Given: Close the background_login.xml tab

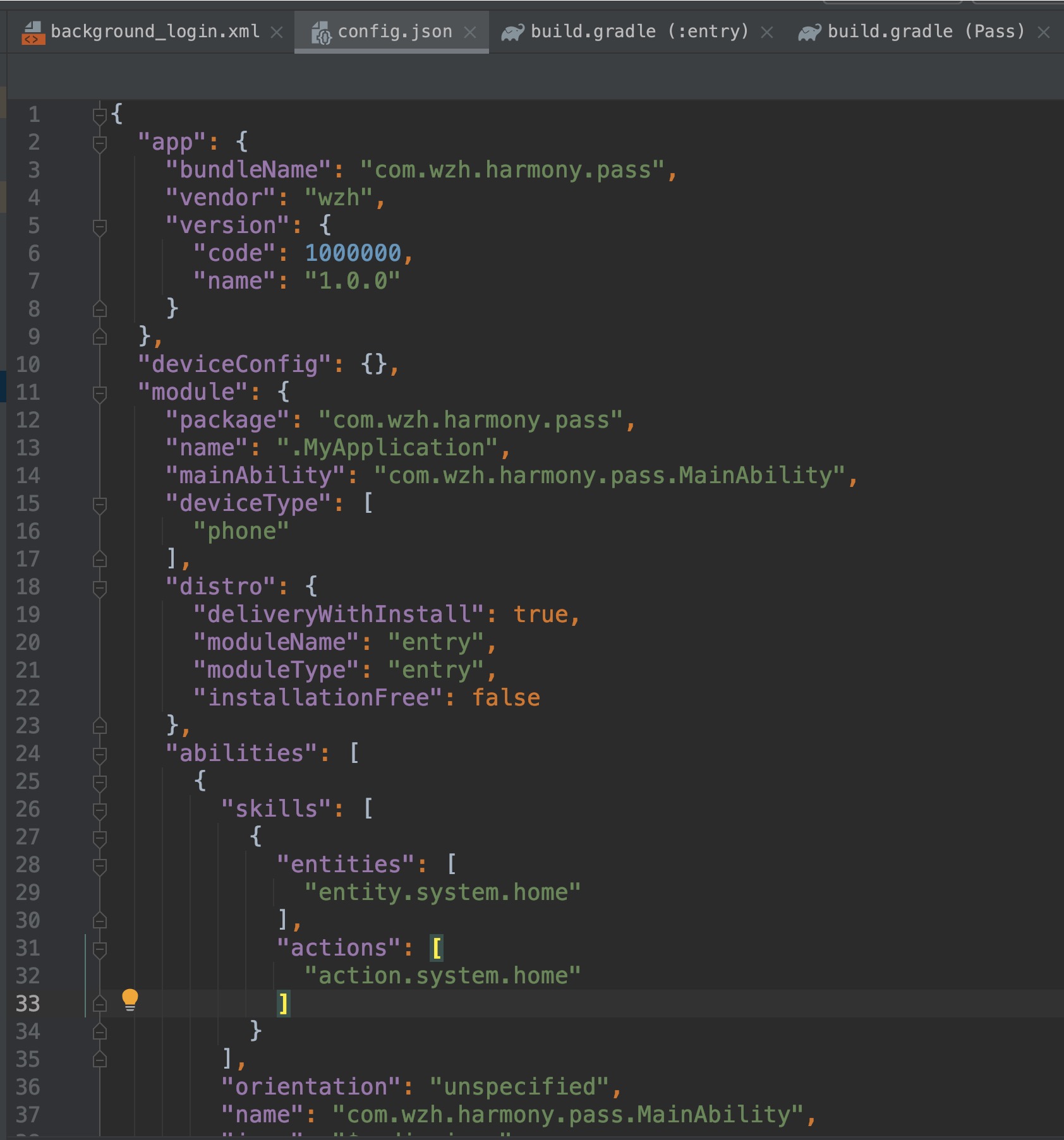Looking at the screenshot, I should click(x=277, y=32).
